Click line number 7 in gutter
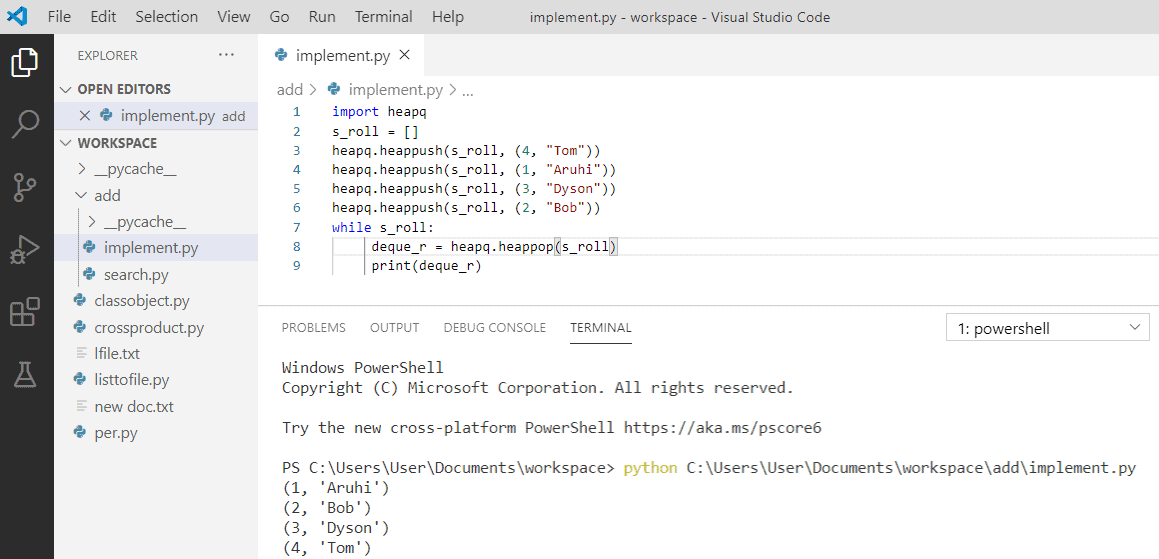Image resolution: width=1159 pixels, height=559 pixels. point(296,227)
